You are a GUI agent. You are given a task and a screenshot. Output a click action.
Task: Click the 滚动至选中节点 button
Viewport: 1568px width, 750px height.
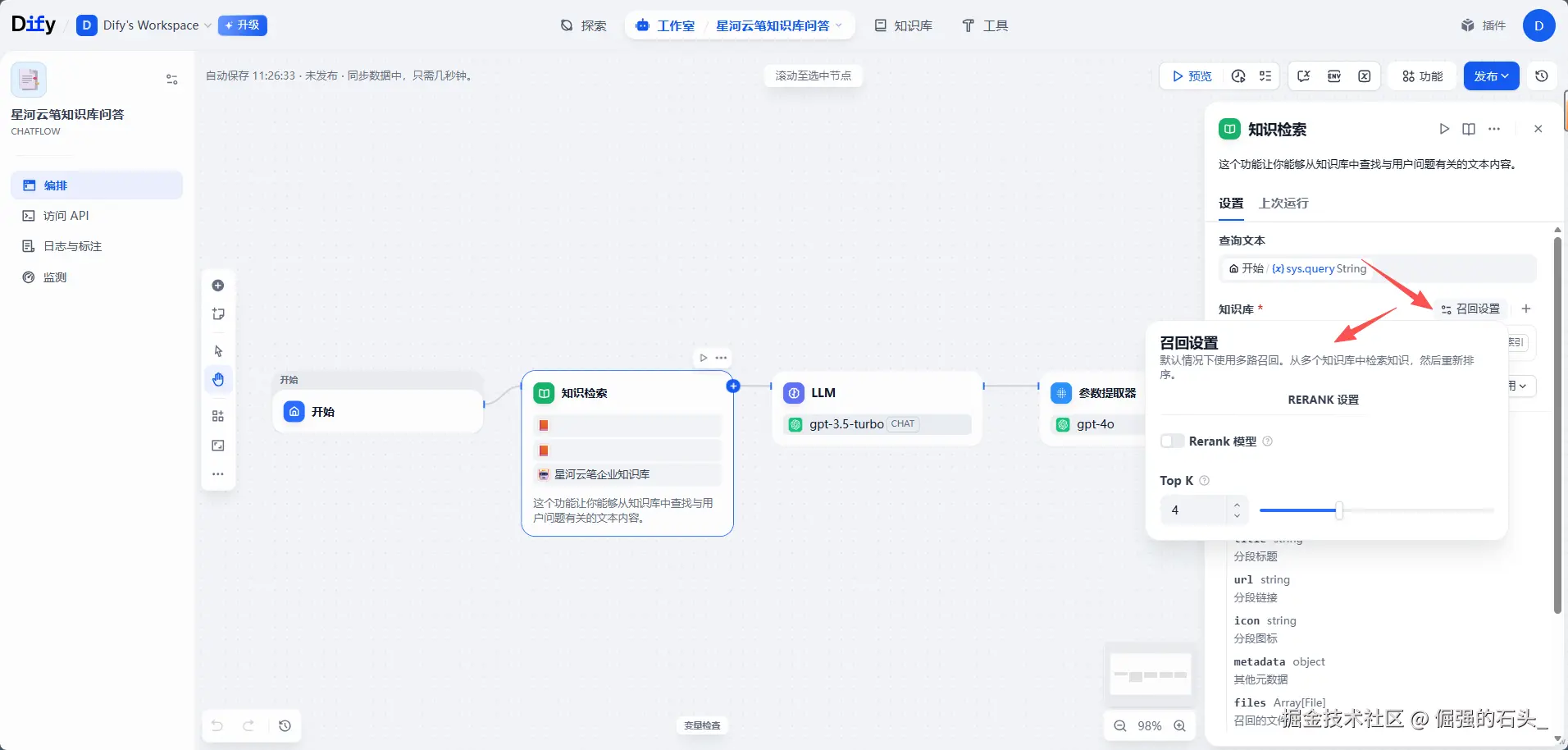pyautogui.click(x=814, y=75)
